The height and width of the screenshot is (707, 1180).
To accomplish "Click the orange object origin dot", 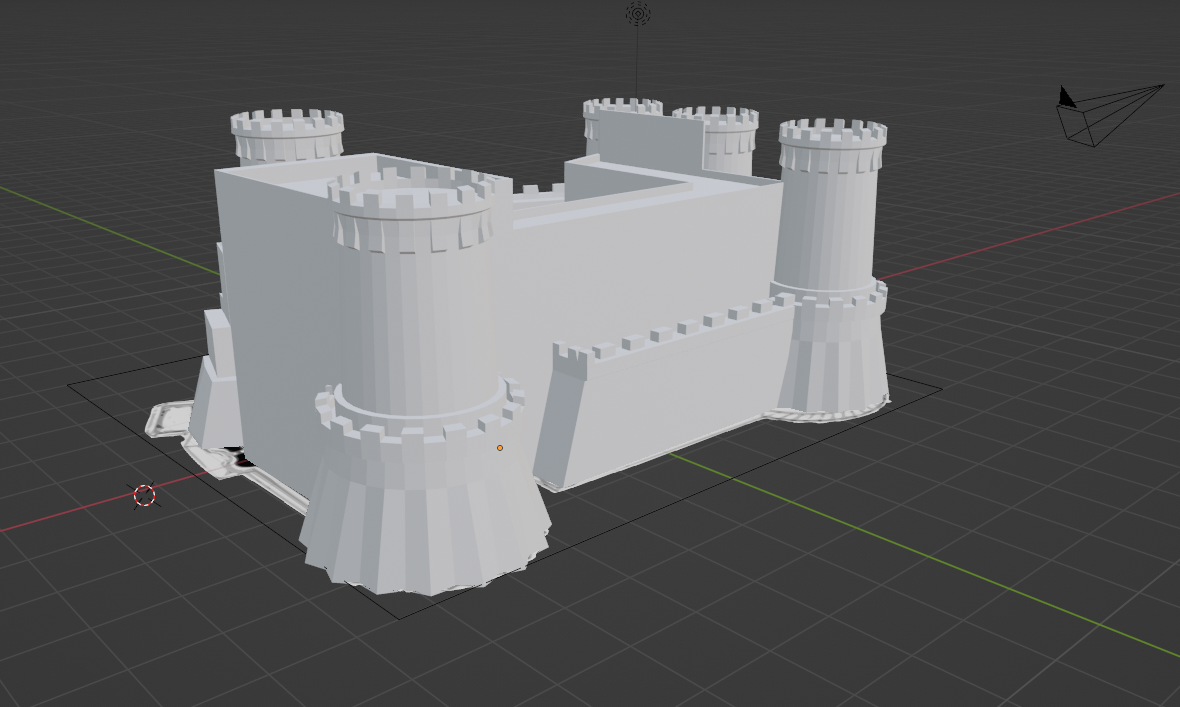I will [x=500, y=448].
